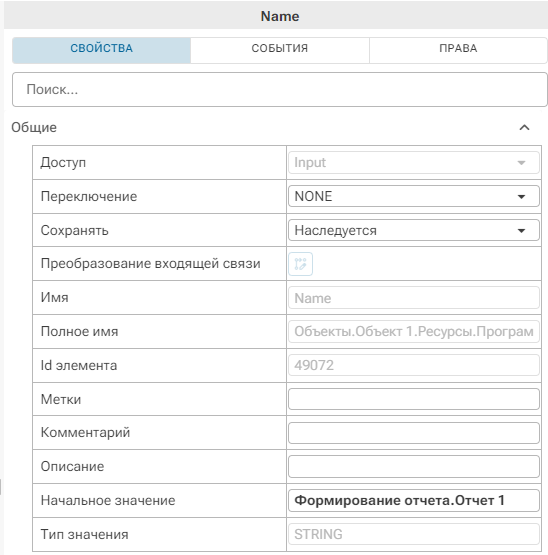Click the Полное имя field
The image size is (548, 555).
pyautogui.click(x=414, y=332)
